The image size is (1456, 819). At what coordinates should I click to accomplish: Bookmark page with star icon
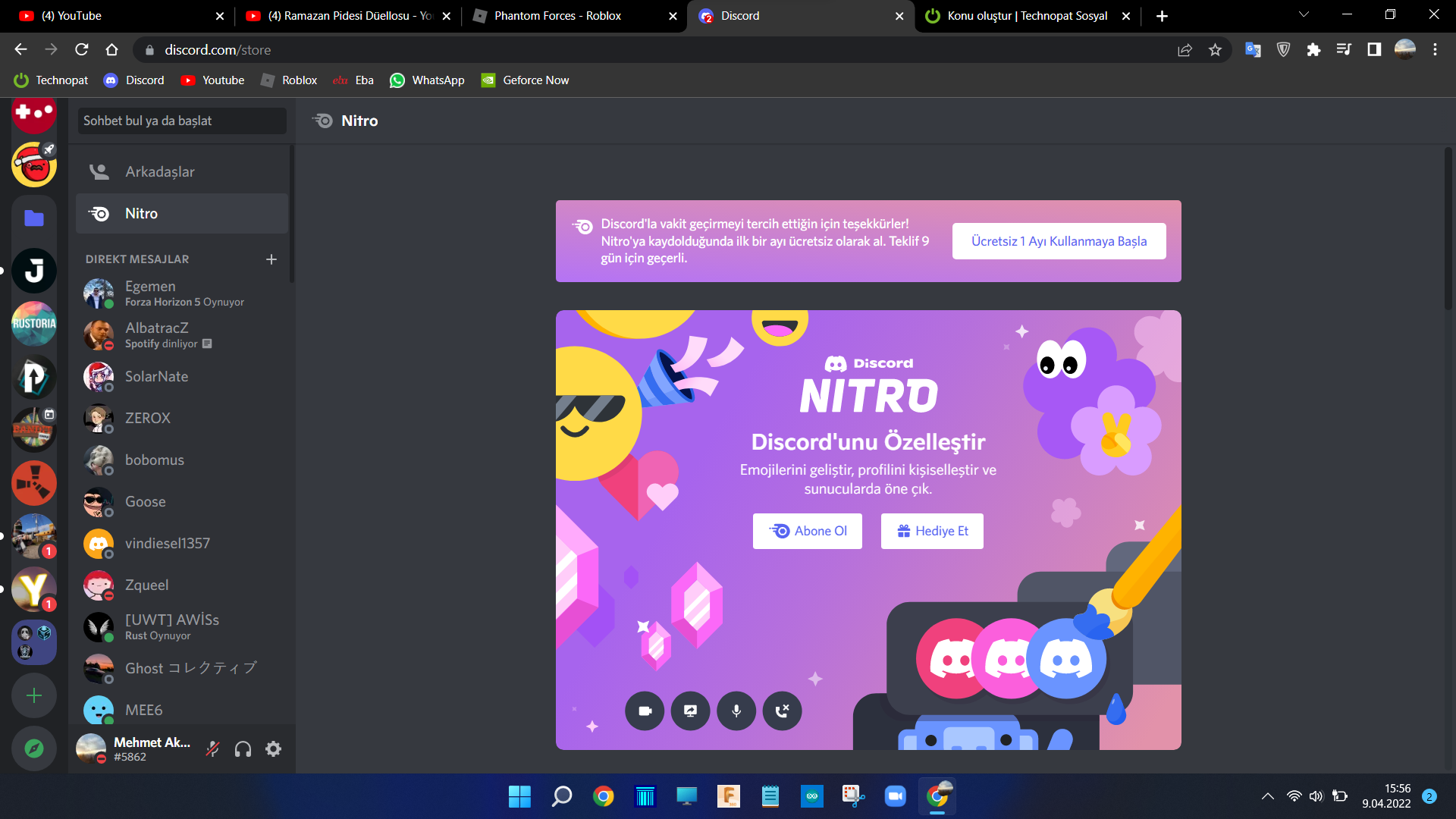point(1215,50)
